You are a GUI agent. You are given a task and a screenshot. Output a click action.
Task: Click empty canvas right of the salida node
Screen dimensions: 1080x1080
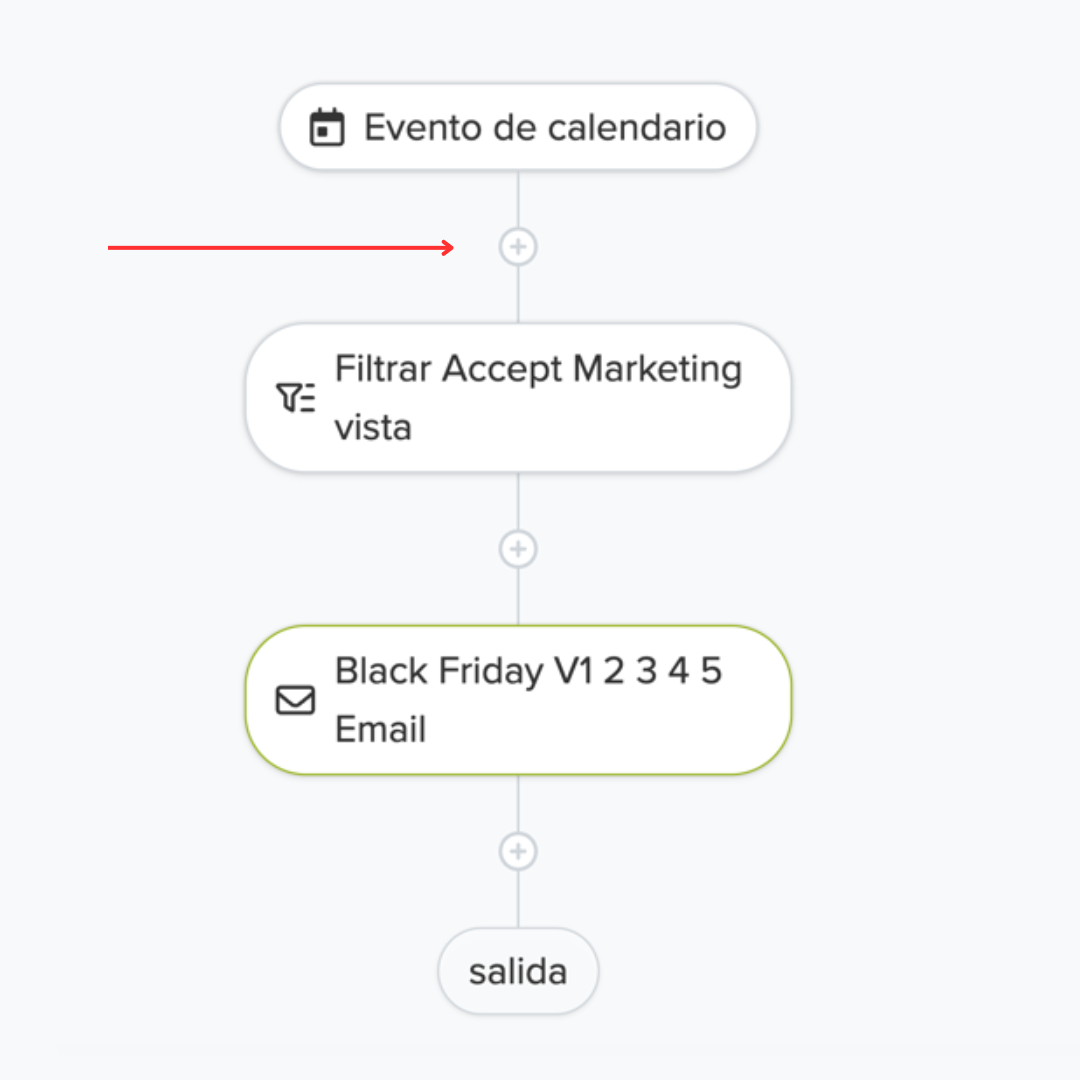(800, 971)
